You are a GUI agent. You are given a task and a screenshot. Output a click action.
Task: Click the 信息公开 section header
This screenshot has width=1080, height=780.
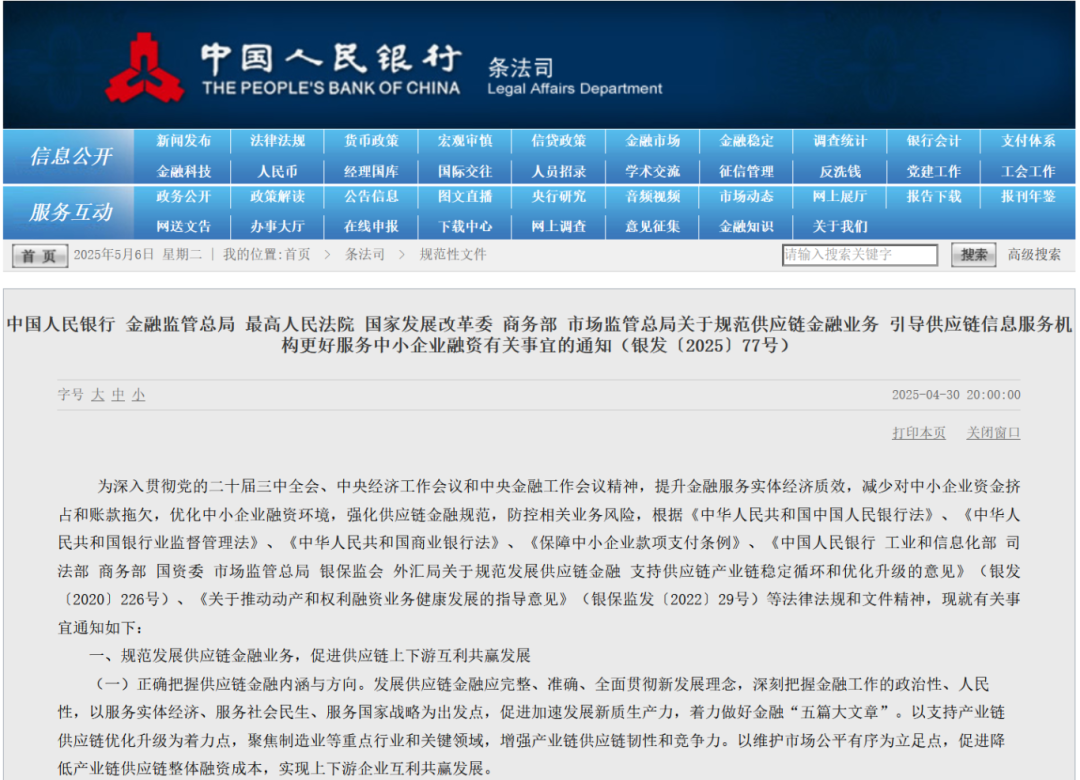[x=71, y=156]
